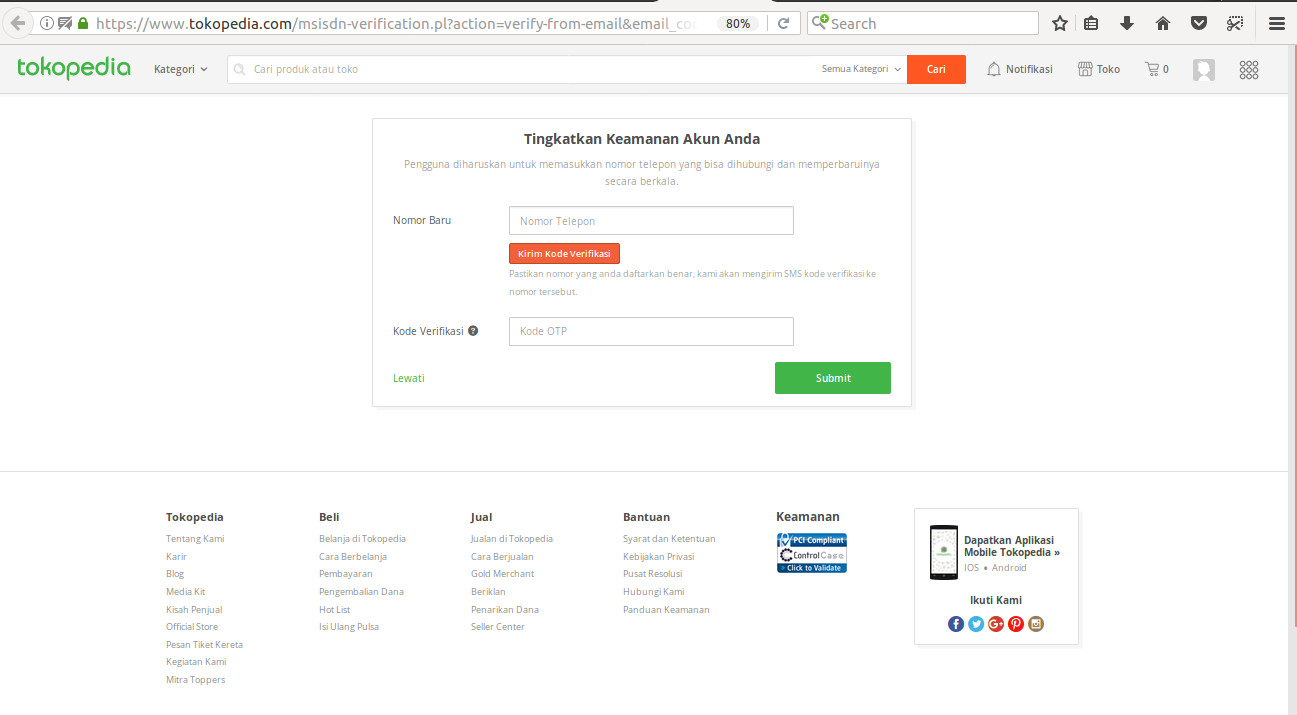1297x715 pixels.
Task: Expand the Kategori dropdown
Action: pyautogui.click(x=181, y=69)
